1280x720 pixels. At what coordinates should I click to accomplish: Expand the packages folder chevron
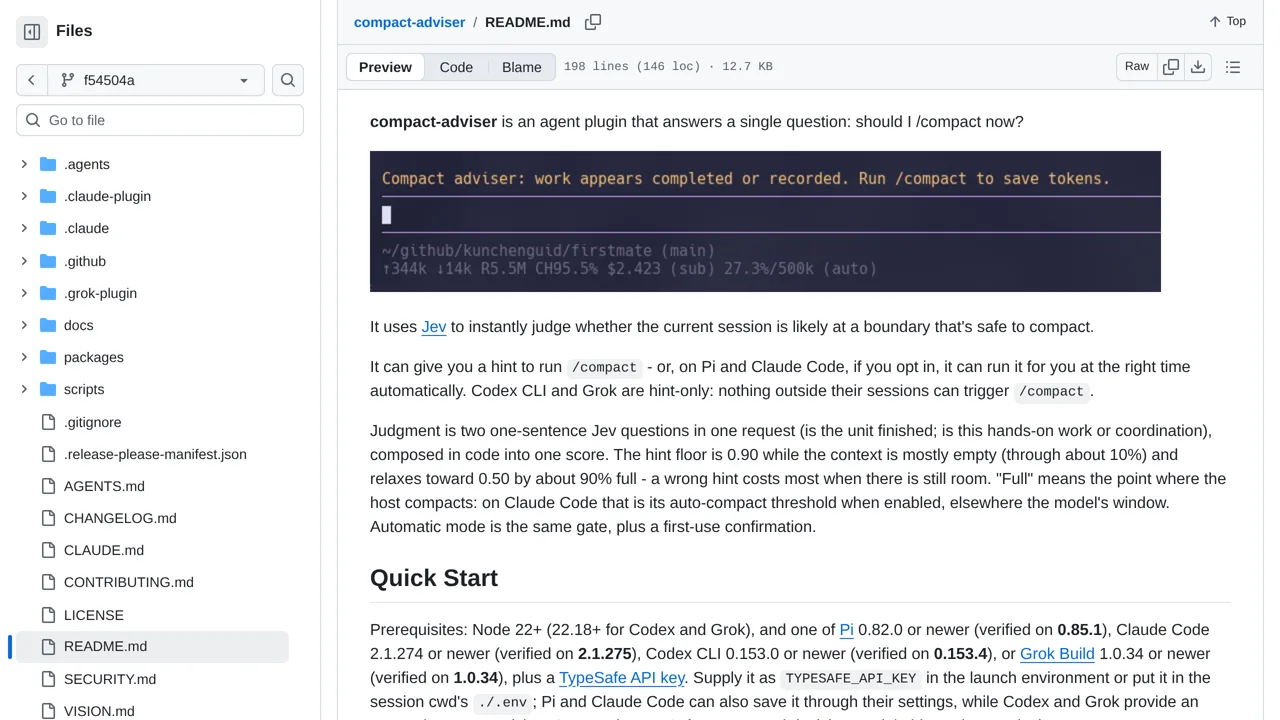pos(24,357)
